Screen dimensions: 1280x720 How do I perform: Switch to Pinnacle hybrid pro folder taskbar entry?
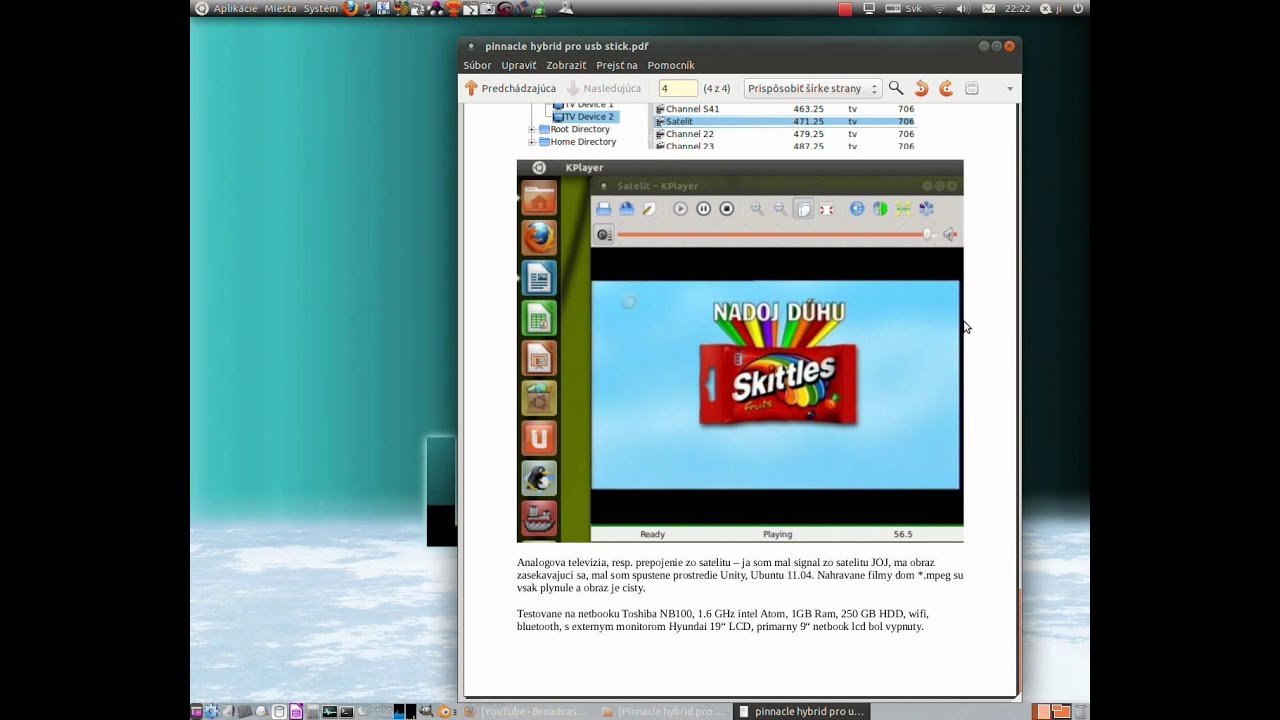pos(665,712)
